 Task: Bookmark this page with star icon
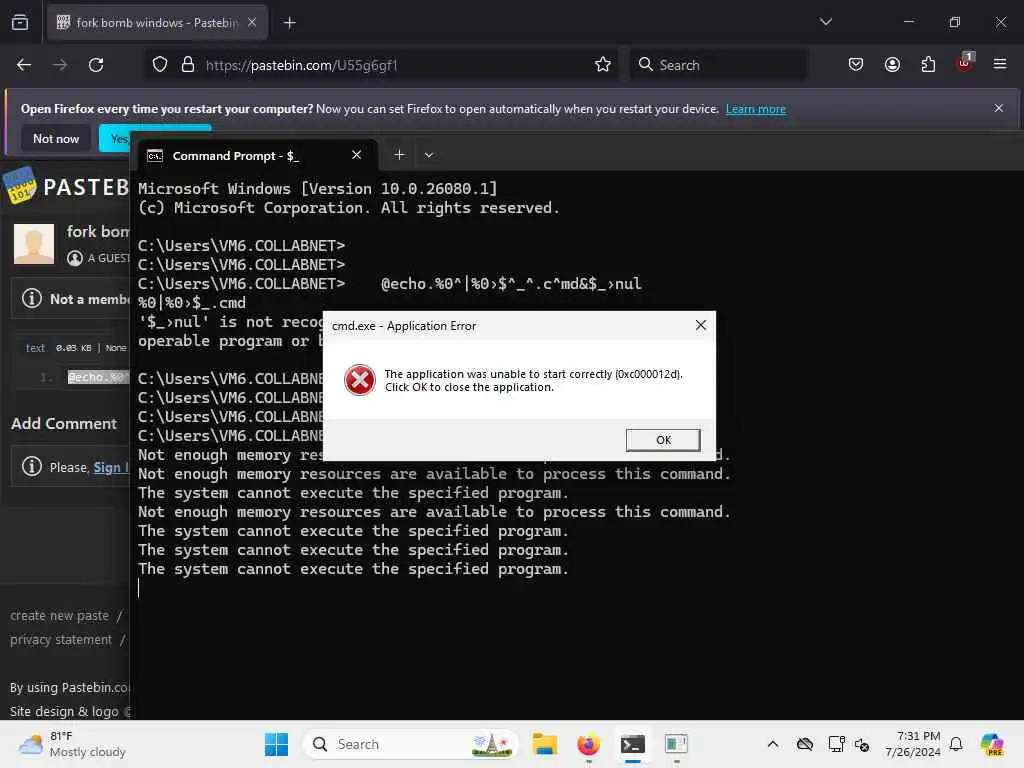pos(603,65)
